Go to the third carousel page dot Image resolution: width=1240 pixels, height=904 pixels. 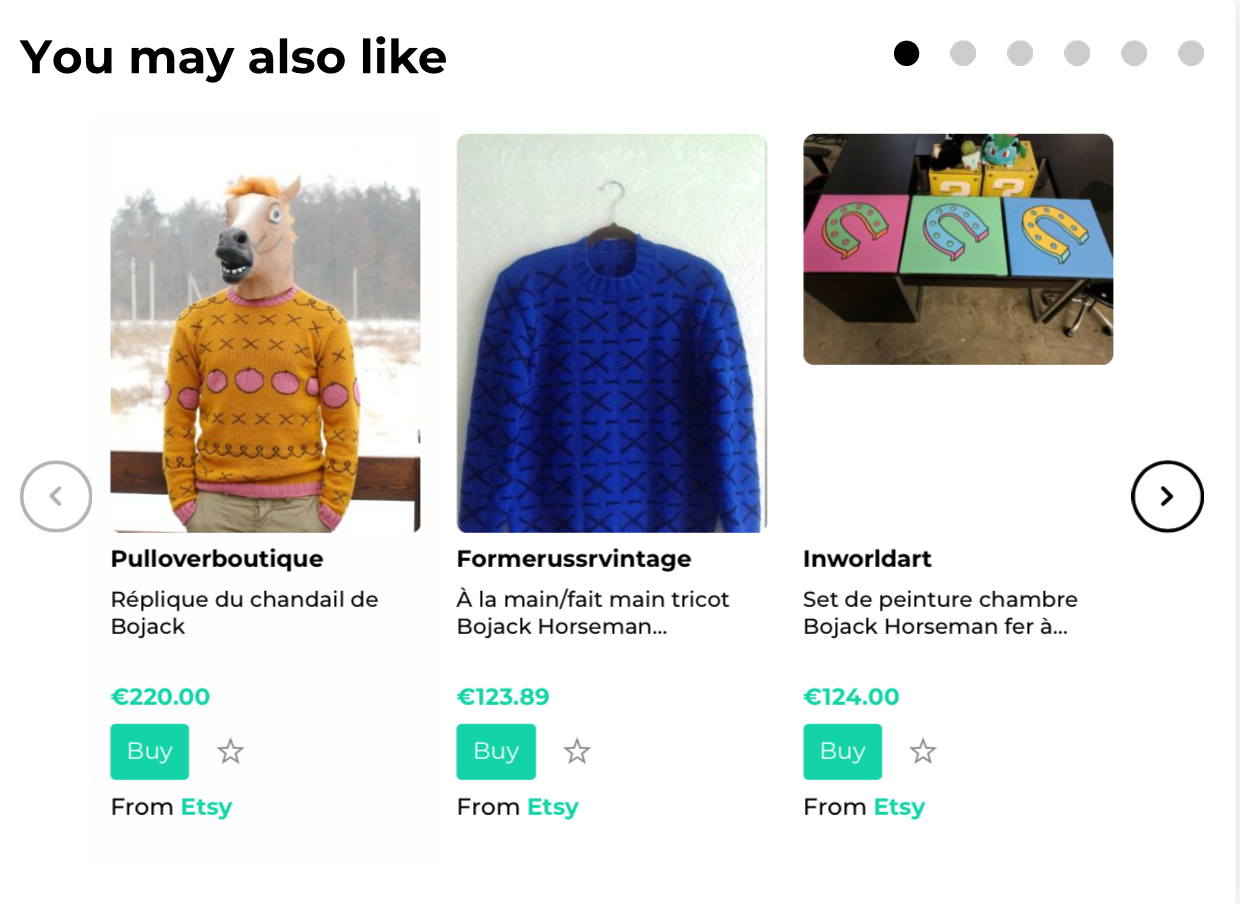point(1020,53)
